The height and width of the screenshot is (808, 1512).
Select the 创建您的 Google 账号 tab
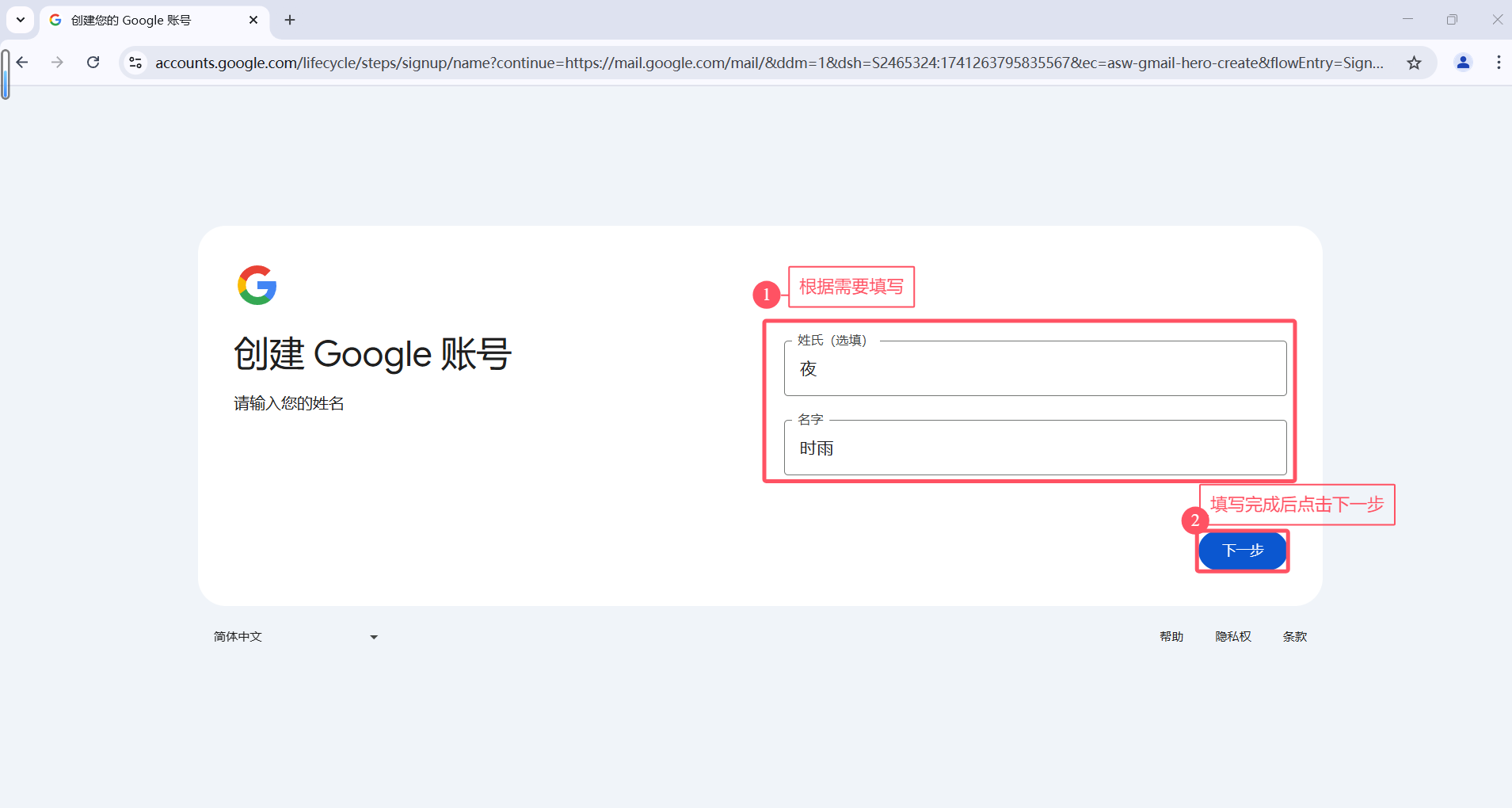154,20
